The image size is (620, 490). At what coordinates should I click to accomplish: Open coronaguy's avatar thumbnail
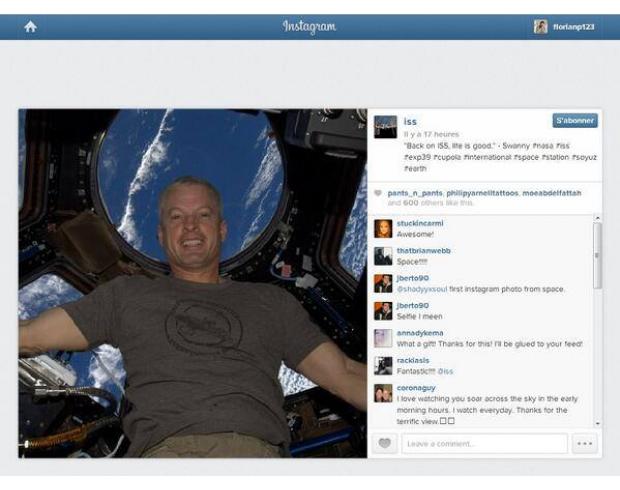[x=383, y=393]
